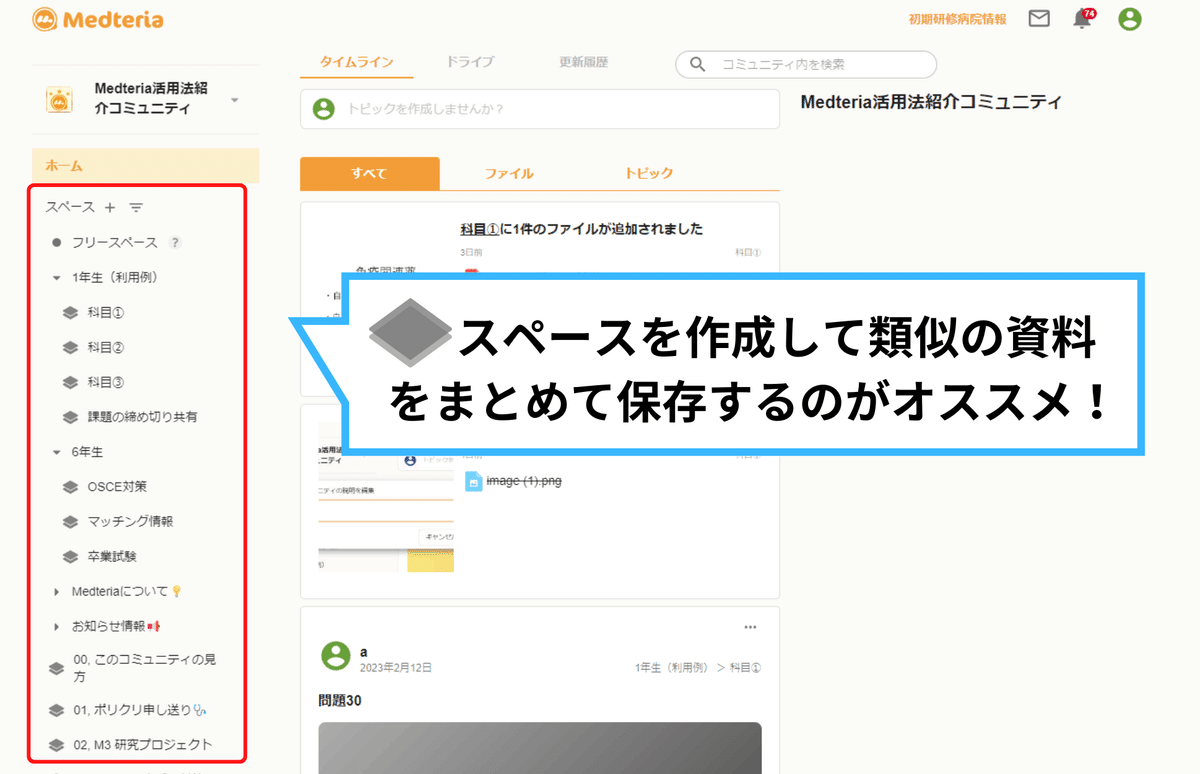Open notifications bell with badge
Screen dimensions: 1200x774
[1083, 18]
